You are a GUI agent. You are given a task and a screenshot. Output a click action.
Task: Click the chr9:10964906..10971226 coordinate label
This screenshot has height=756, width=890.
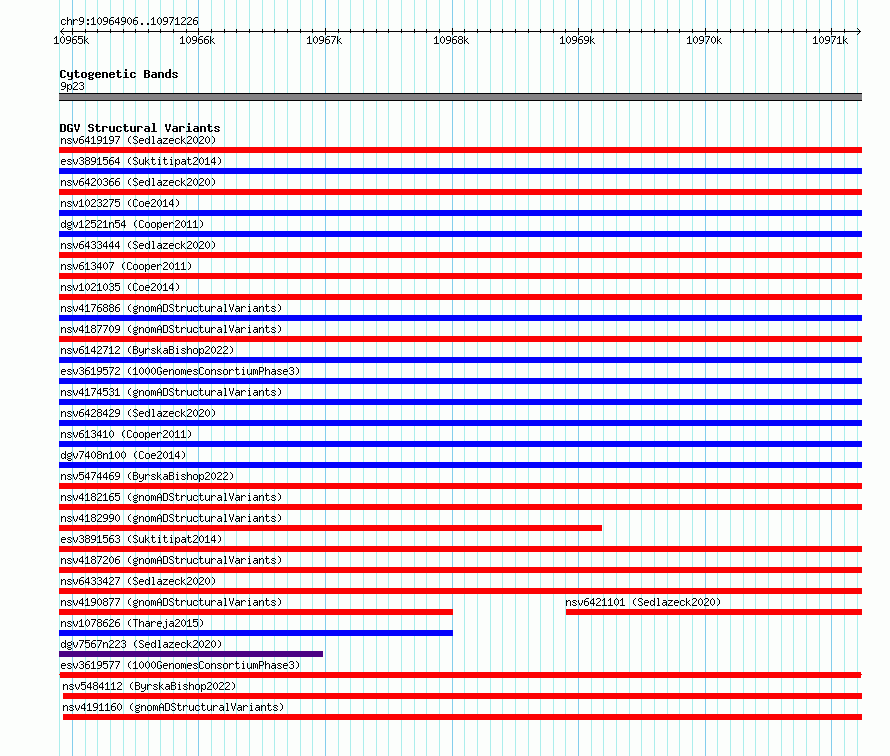click(x=129, y=21)
